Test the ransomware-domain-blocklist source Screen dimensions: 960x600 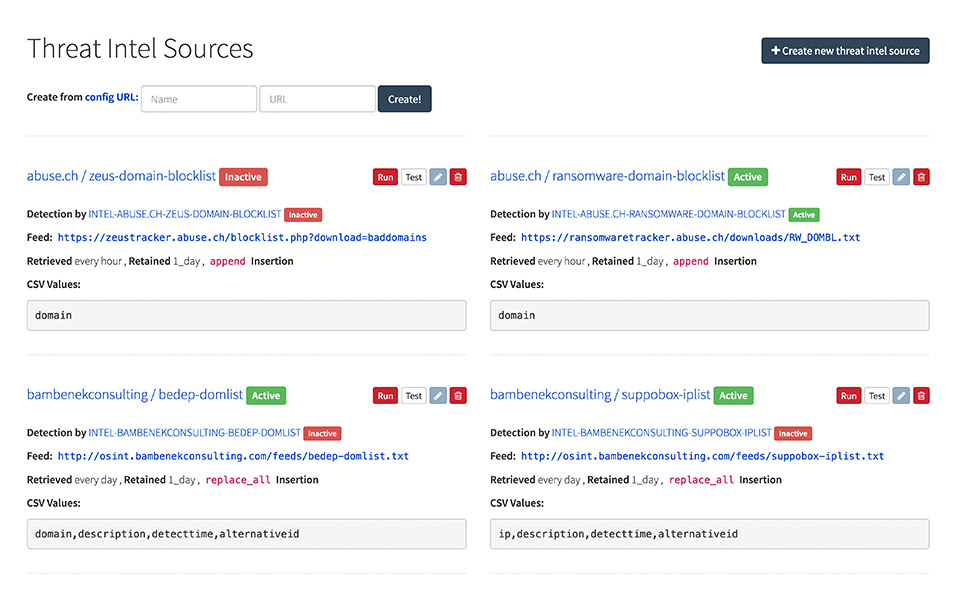coord(877,177)
